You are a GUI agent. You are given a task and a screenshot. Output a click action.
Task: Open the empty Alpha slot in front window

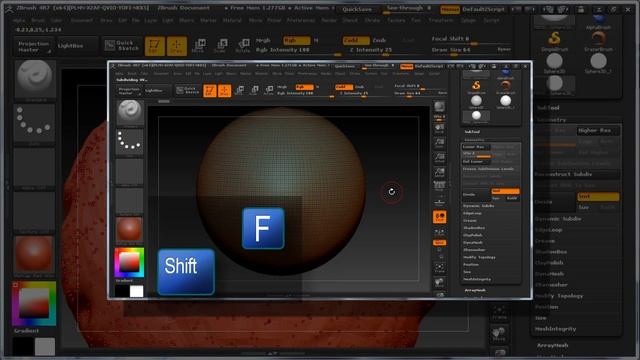pos(129,172)
